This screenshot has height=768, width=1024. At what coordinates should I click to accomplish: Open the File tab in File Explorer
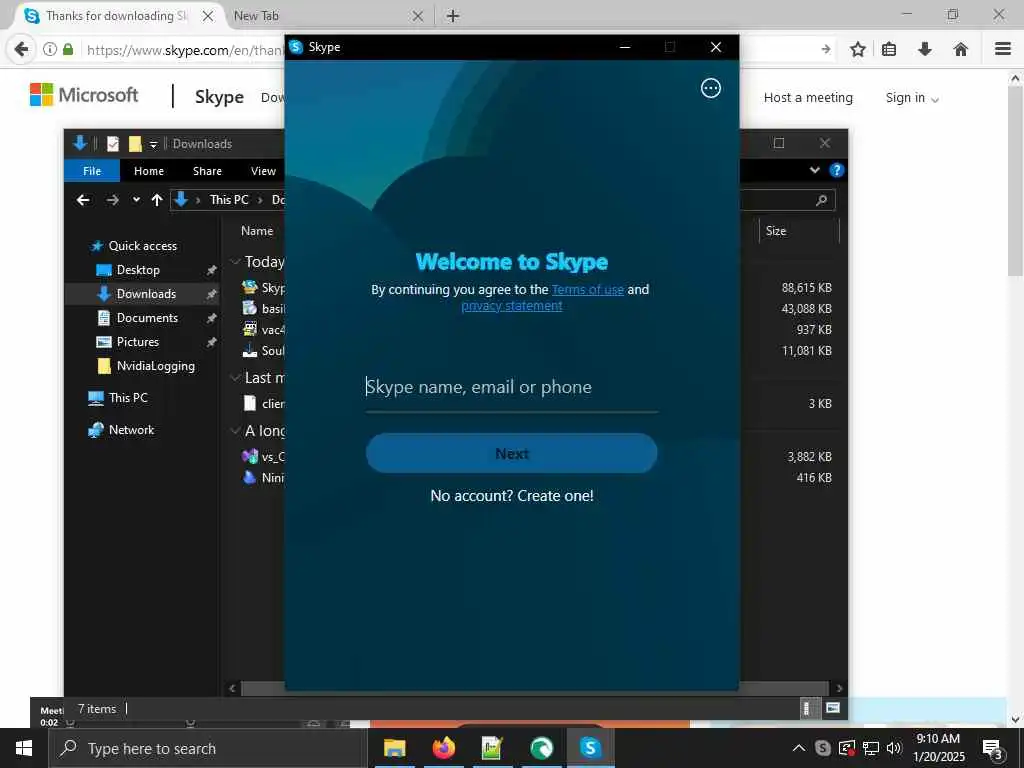(92, 171)
